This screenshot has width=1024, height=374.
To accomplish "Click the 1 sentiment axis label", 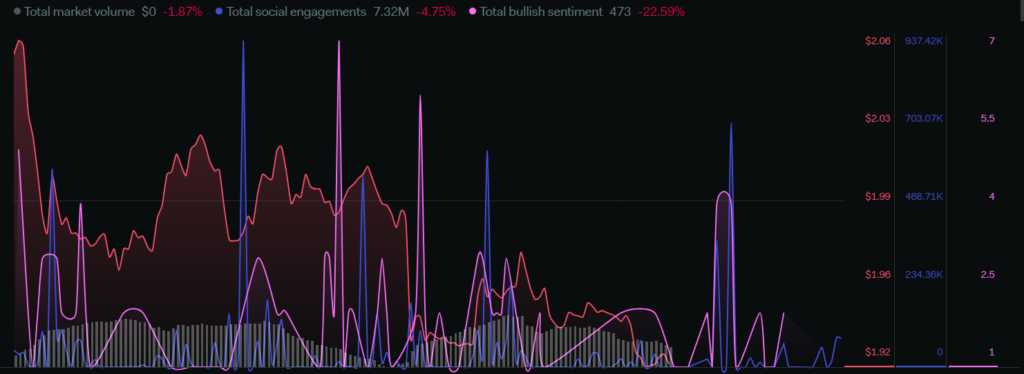I will click(992, 352).
